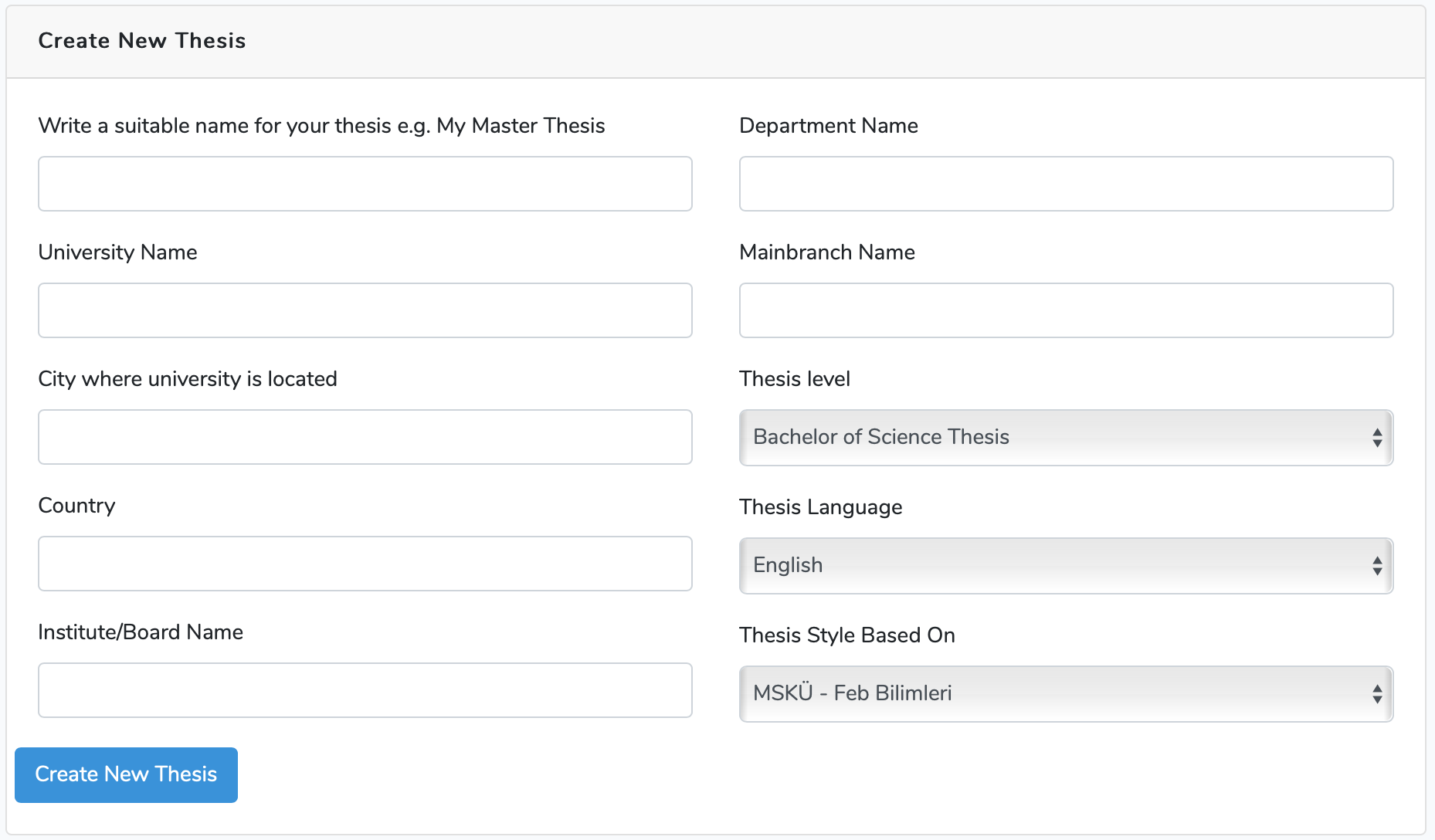Screen dimensions: 1435x840
Task: Click the 'University Name' label text
Action: pos(117,252)
